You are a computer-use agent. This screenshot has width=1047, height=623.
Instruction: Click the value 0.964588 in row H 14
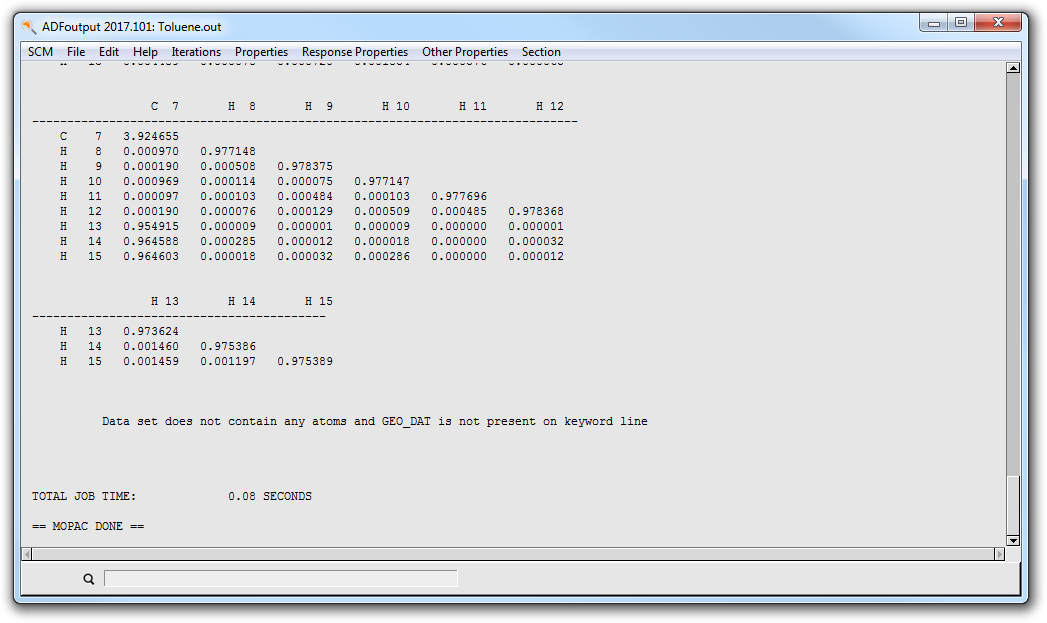tap(151, 241)
